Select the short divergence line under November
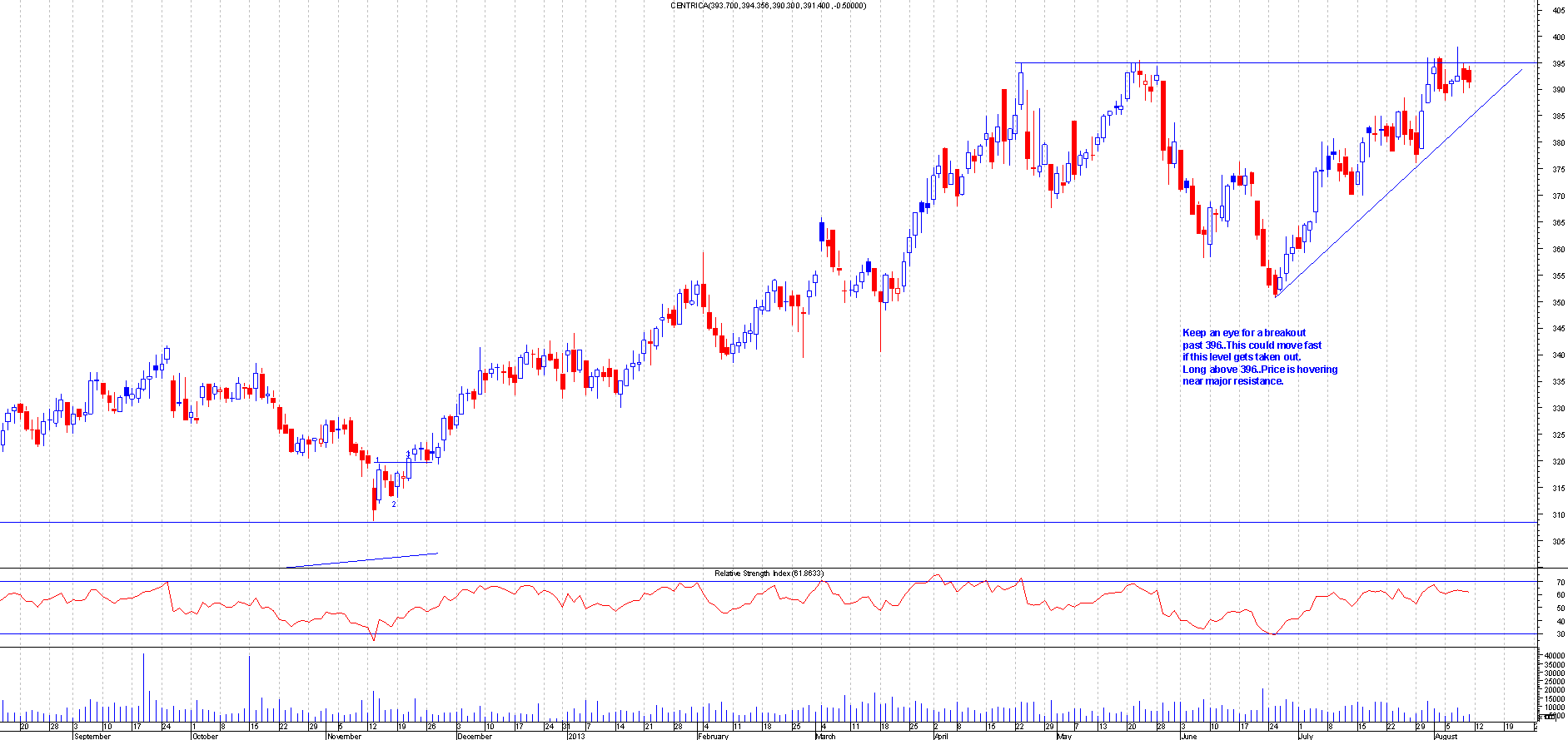 362,560
